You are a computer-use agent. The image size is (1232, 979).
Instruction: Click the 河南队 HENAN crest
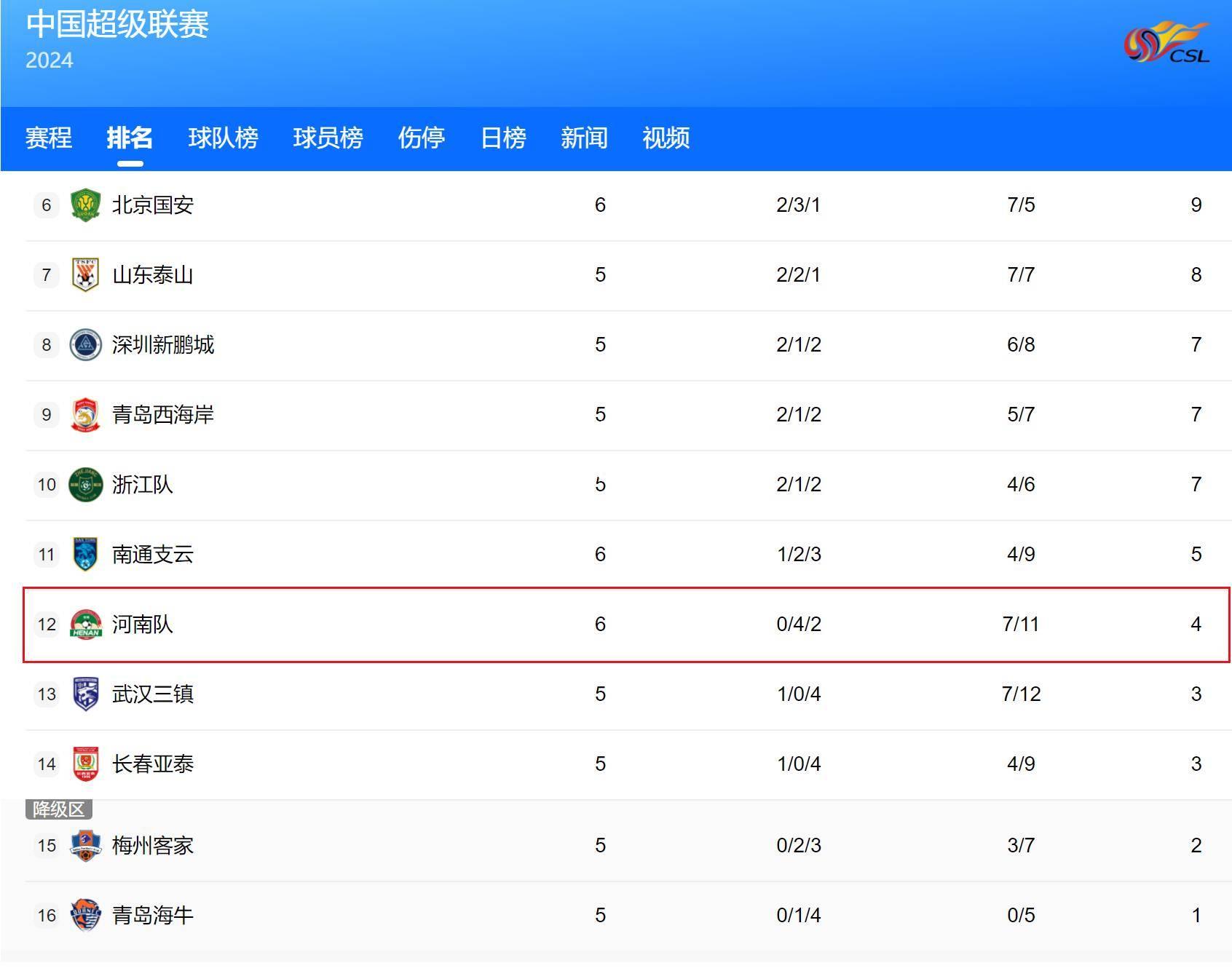click(85, 624)
